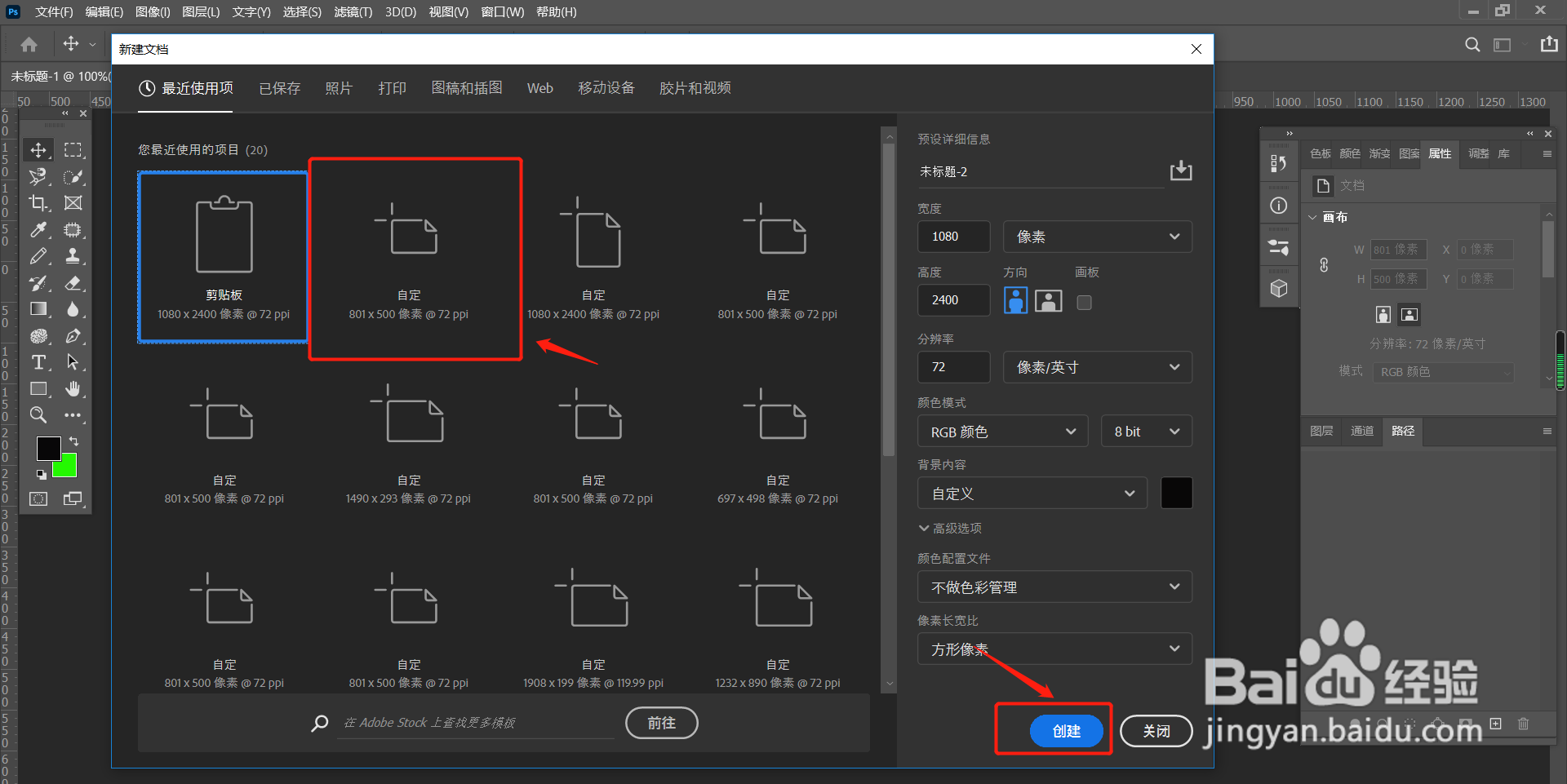Click the search magnifier in options bar

[x=1472, y=45]
